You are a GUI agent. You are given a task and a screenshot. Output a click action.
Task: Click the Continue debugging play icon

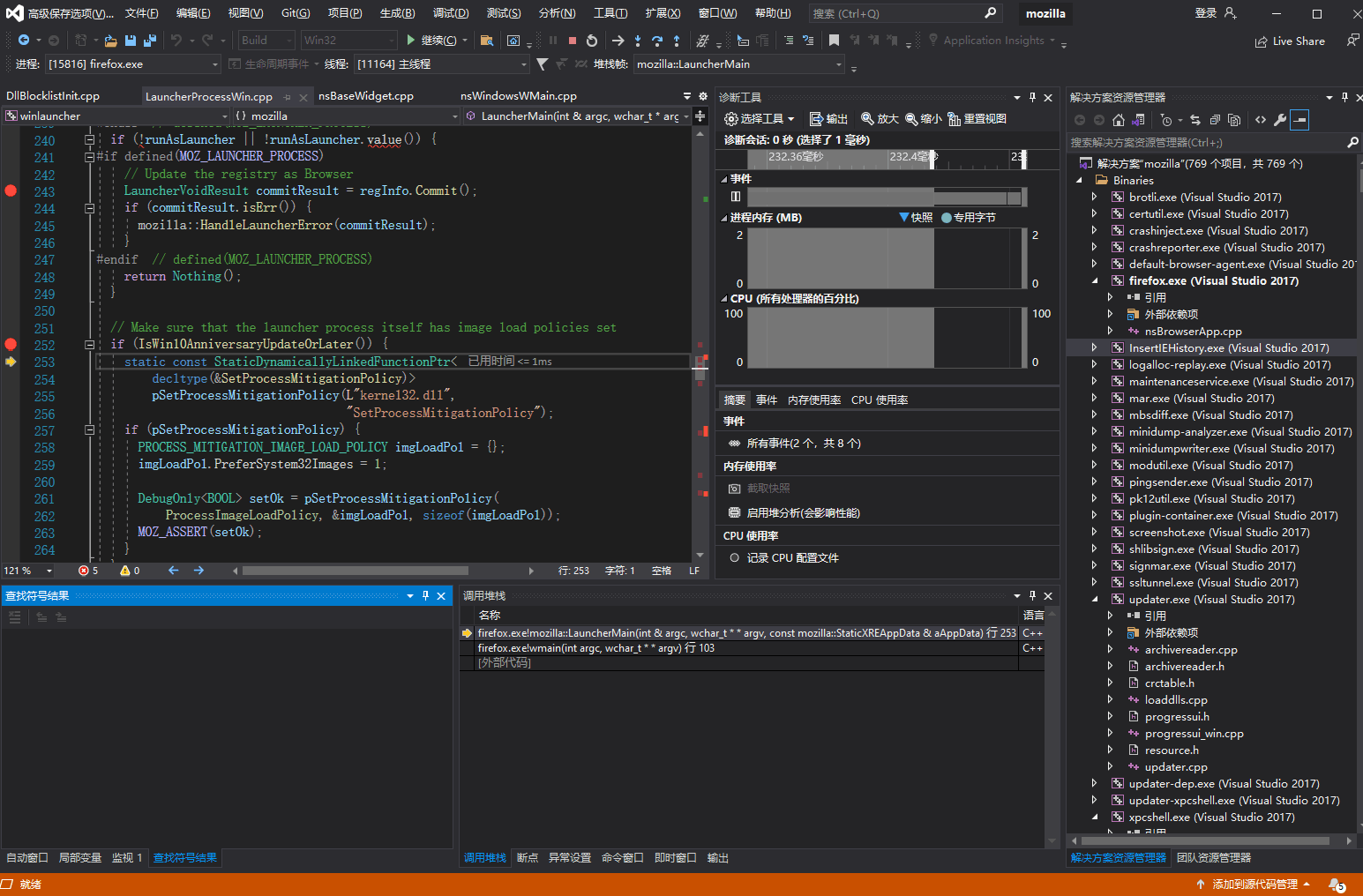click(x=410, y=40)
